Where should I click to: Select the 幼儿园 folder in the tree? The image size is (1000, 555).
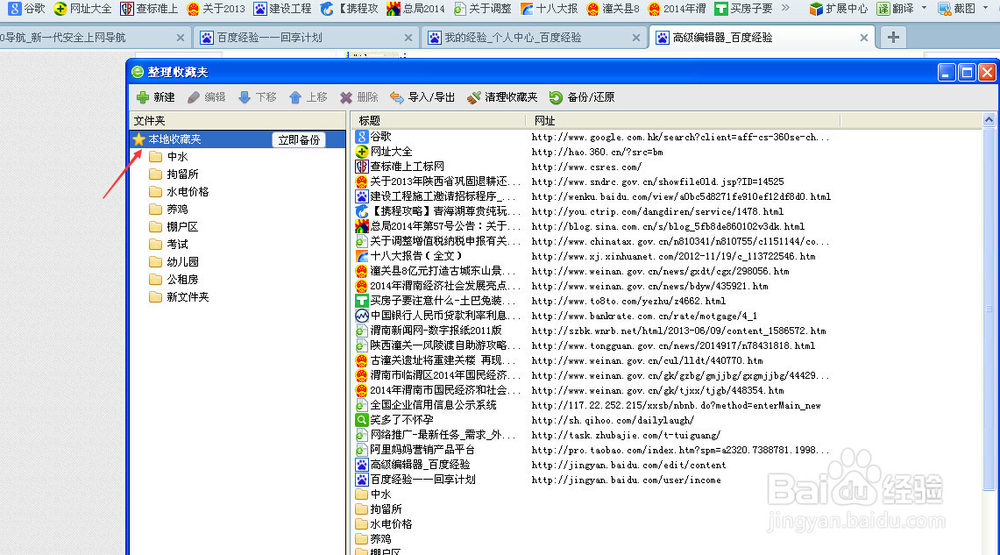[173, 262]
